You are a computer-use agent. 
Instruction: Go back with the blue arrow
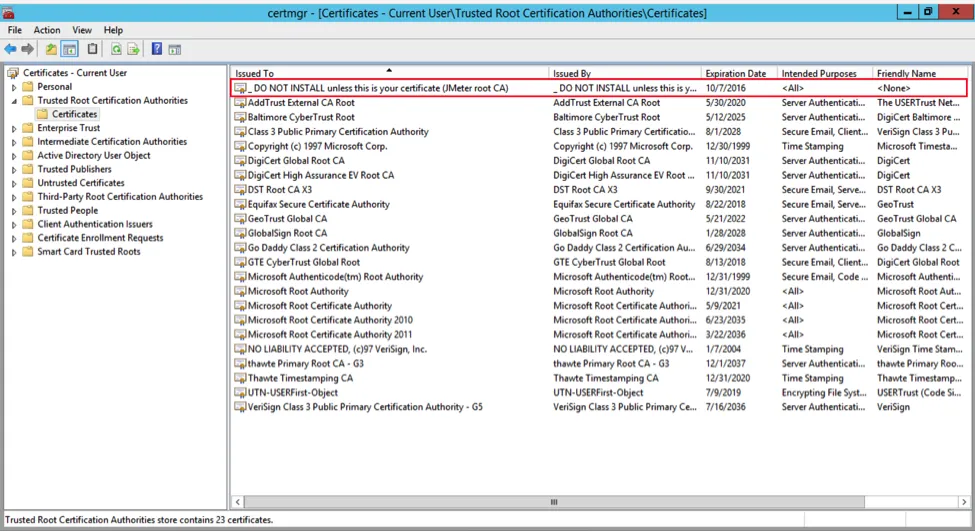[11, 49]
